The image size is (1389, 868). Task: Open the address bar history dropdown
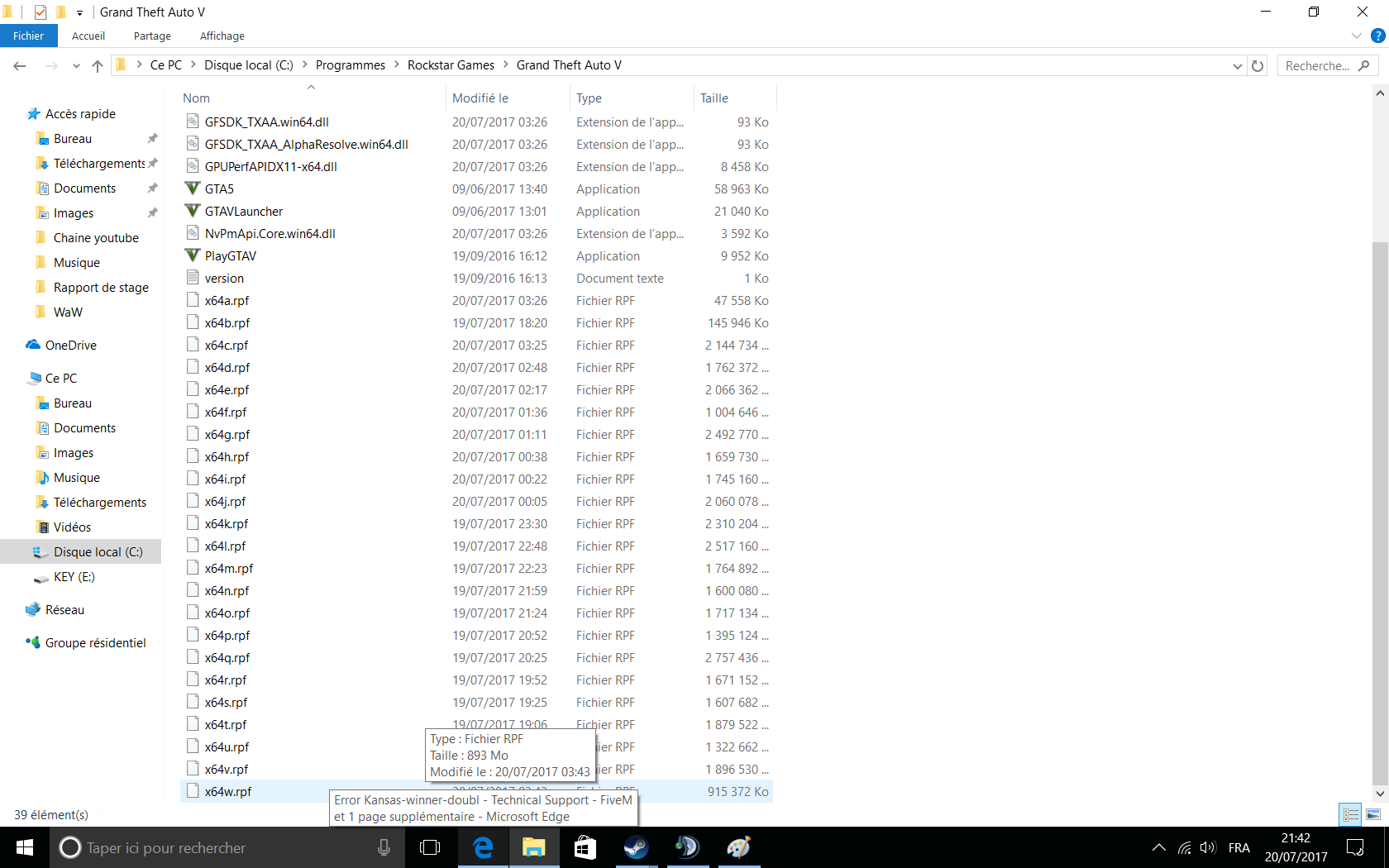pos(1237,66)
